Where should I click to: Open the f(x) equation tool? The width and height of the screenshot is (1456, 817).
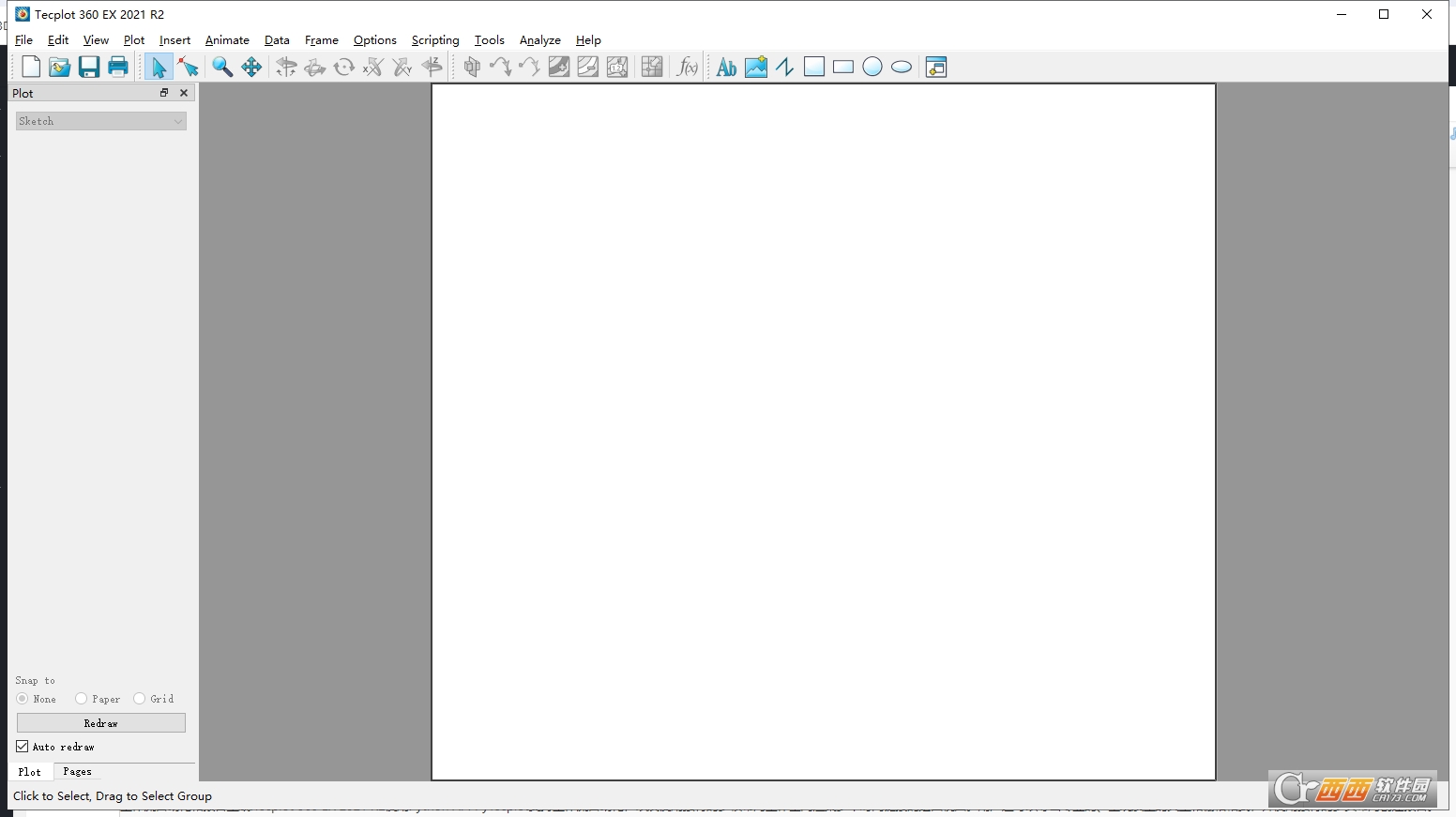click(x=687, y=67)
